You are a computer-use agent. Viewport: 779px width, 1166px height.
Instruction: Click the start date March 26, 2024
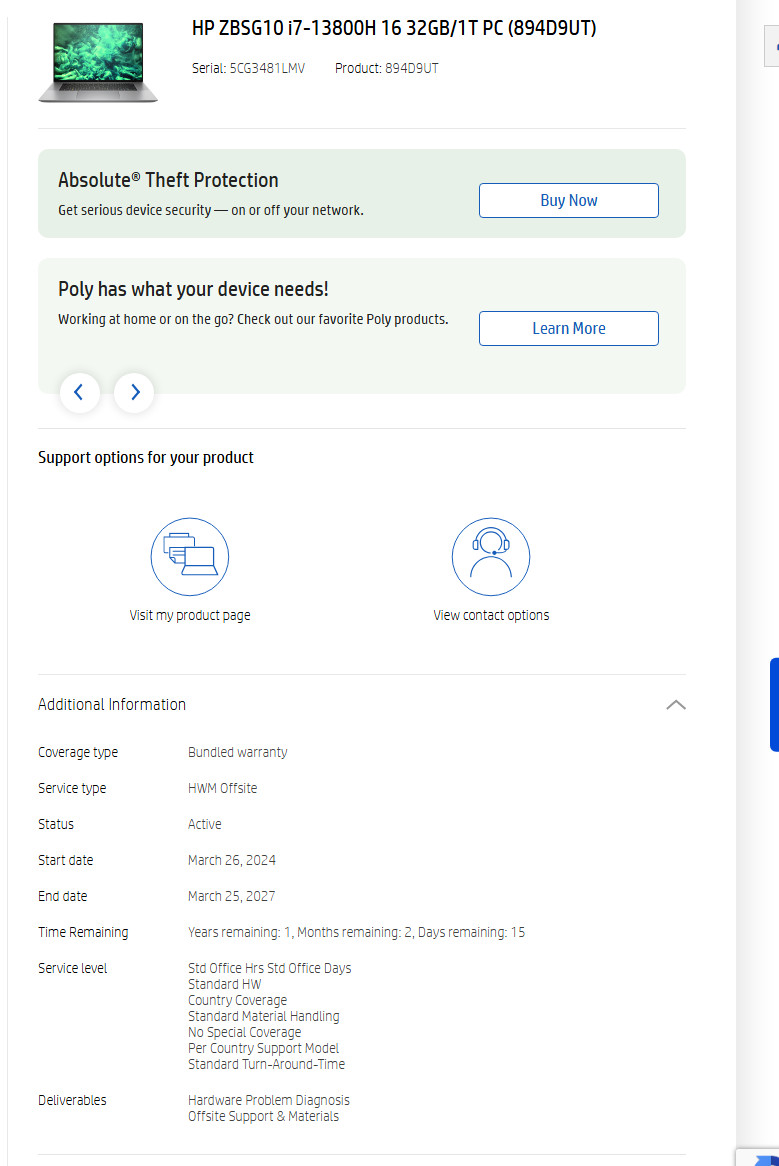(x=231, y=860)
